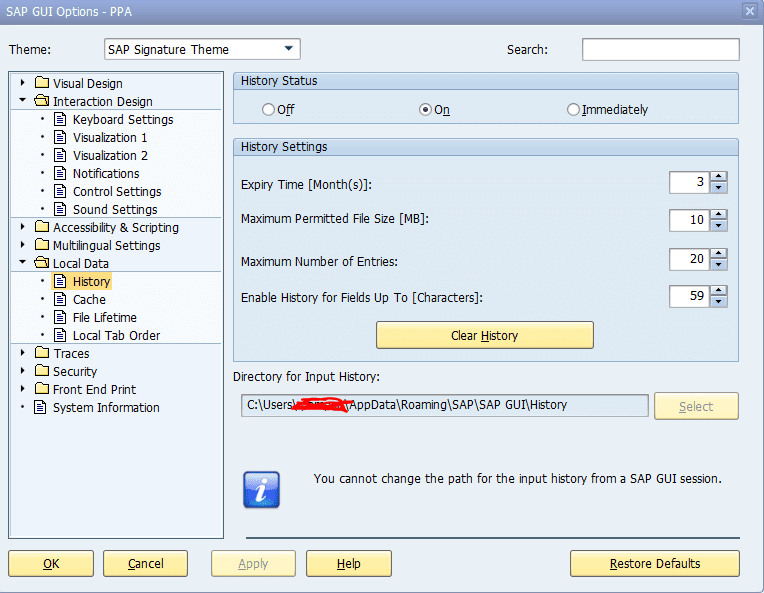This screenshot has width=764, height=593.
Task: Click the History page icon
Action: (60, 281)
